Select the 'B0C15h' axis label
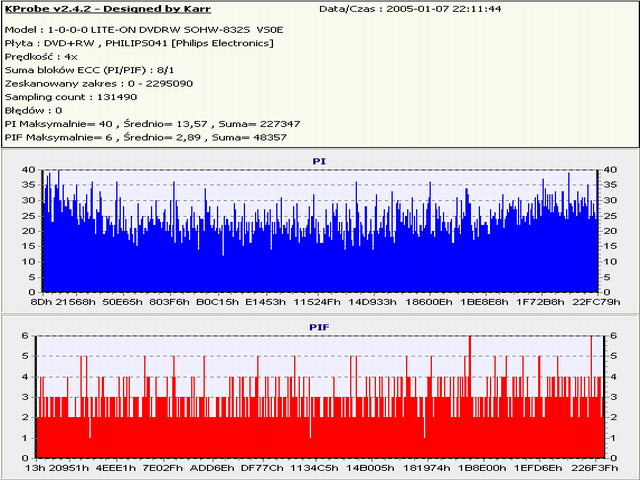 click(218, 302)
